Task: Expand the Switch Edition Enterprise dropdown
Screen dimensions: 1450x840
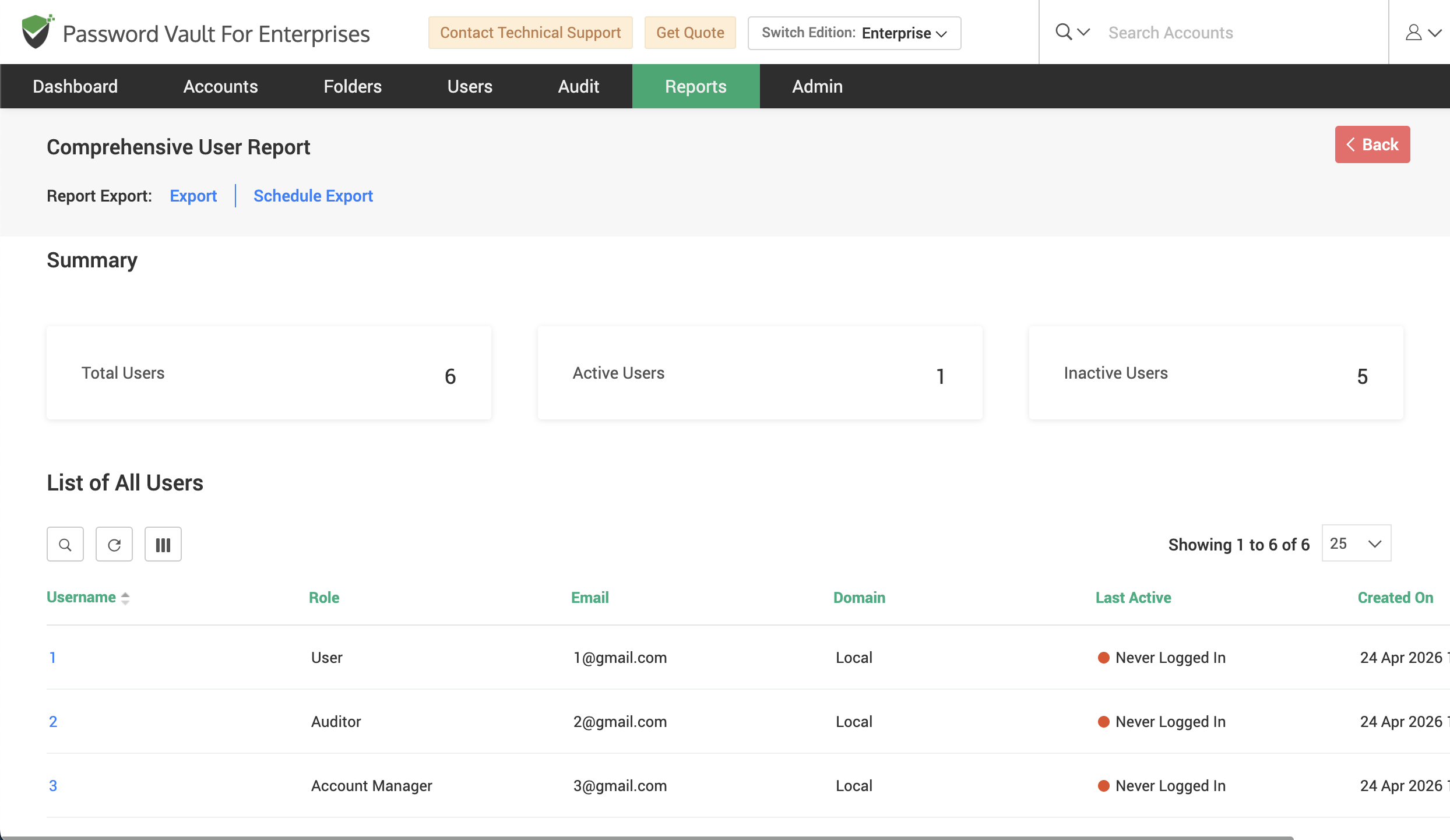Action: pyautogui.click(x=854, y=33)
